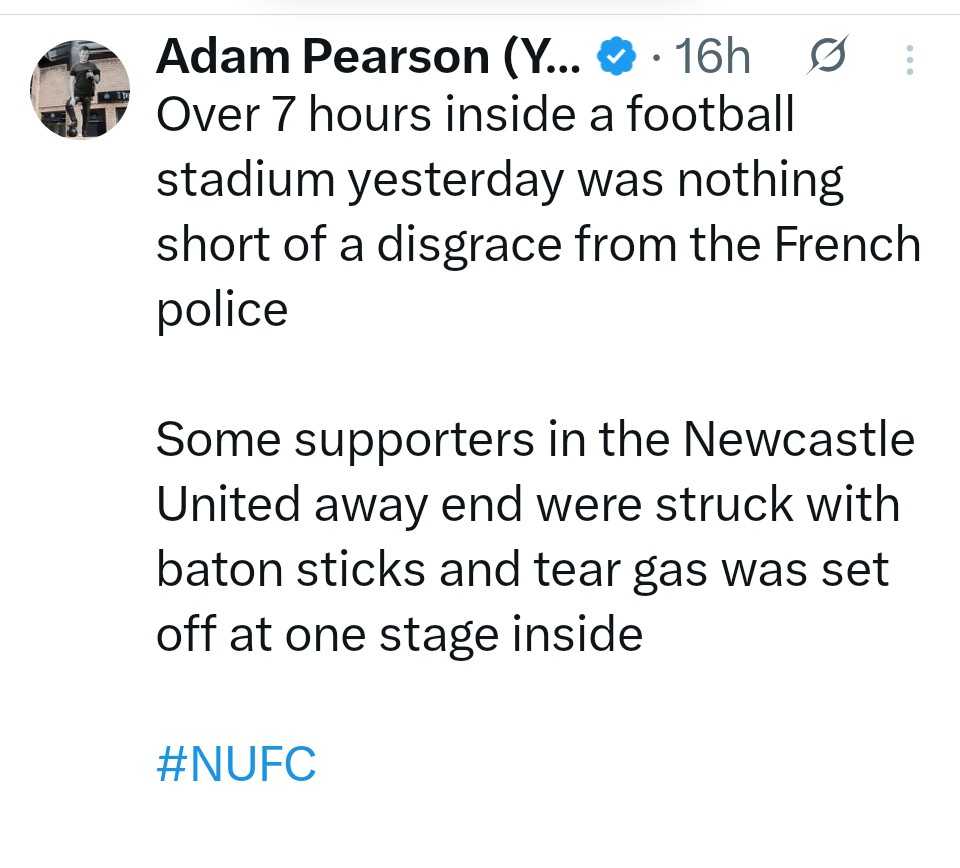Open Adam Pearson's profile picture
960x868 pixels.
pyautogui.click(x=81, y=90)
